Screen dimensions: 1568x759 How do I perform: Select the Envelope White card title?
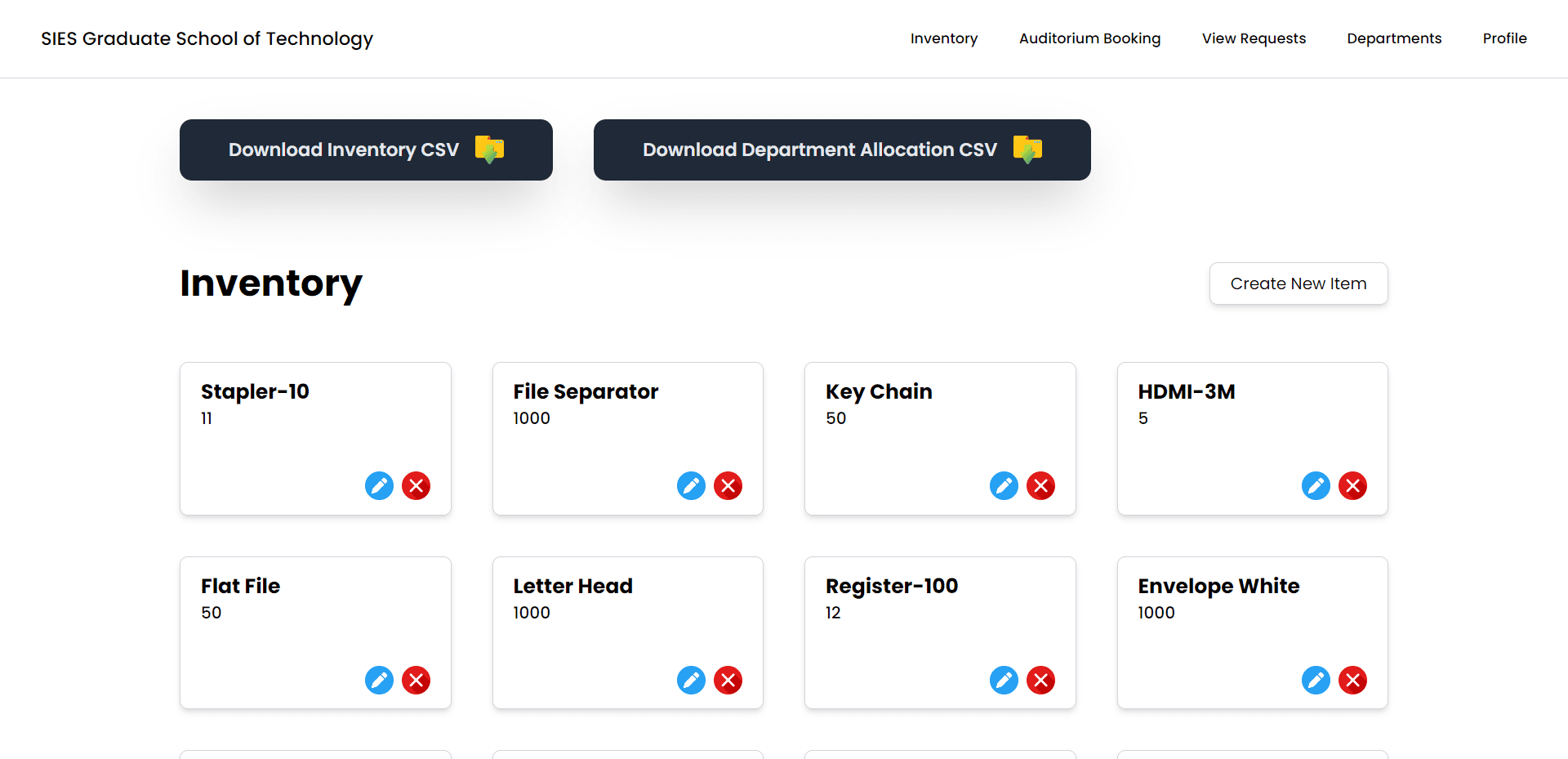[x=1218, y=587]
